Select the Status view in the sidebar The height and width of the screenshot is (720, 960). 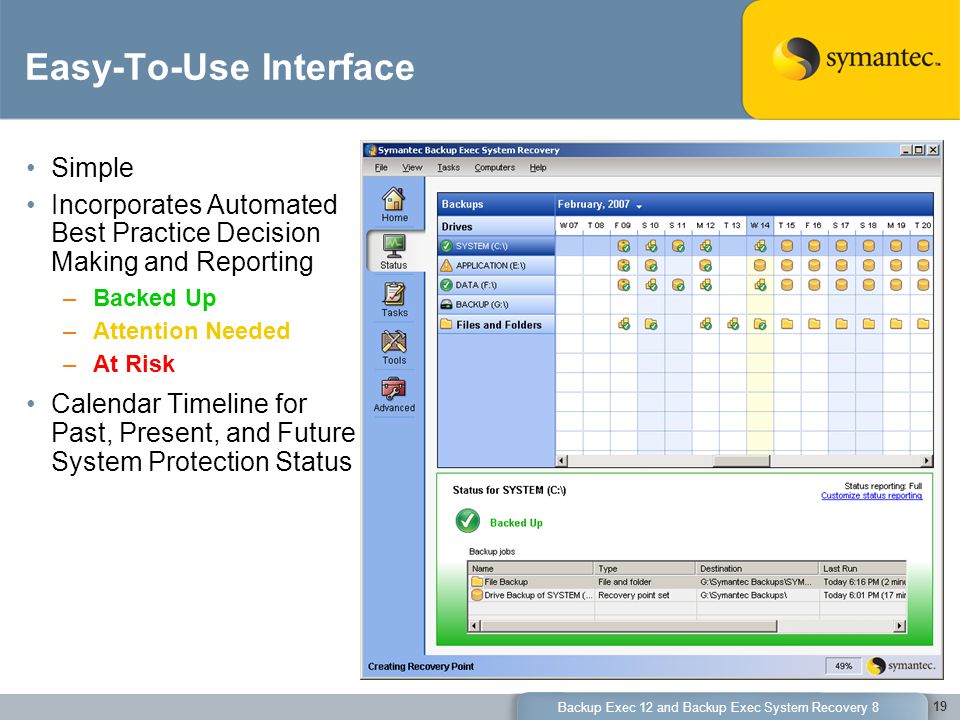[x=394, y=252]
